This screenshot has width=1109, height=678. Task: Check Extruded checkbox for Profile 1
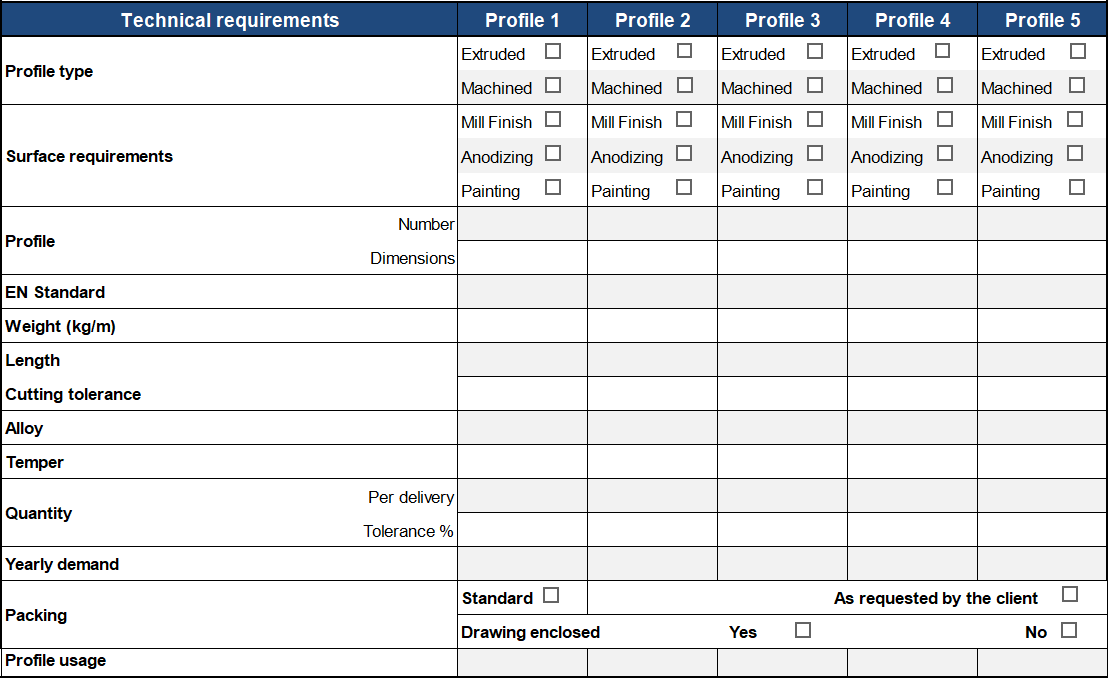pos(553,51)
